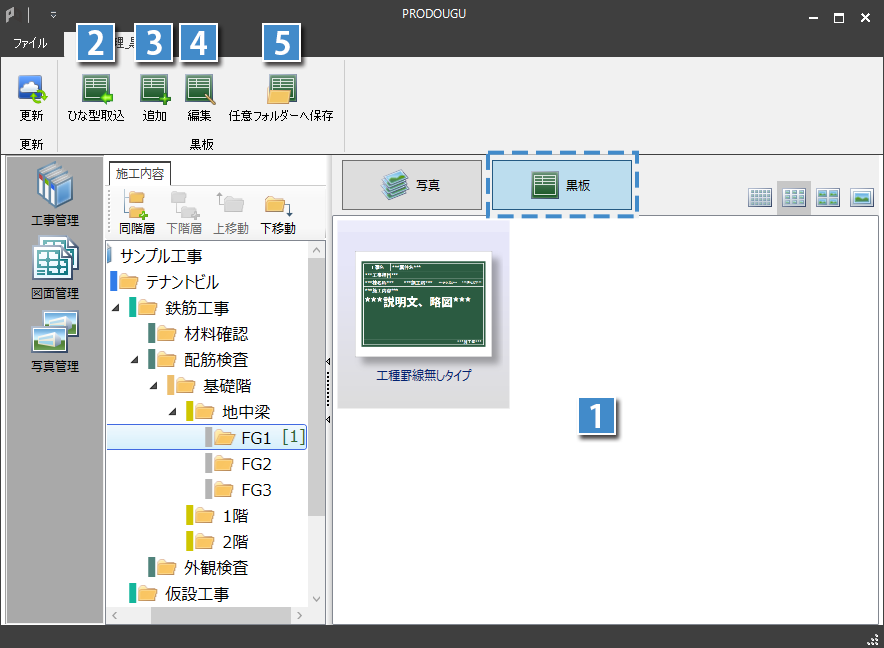The image size is (884, 648).
Task: Switch to large tile view mode
Action: click(x=828, y=197)
